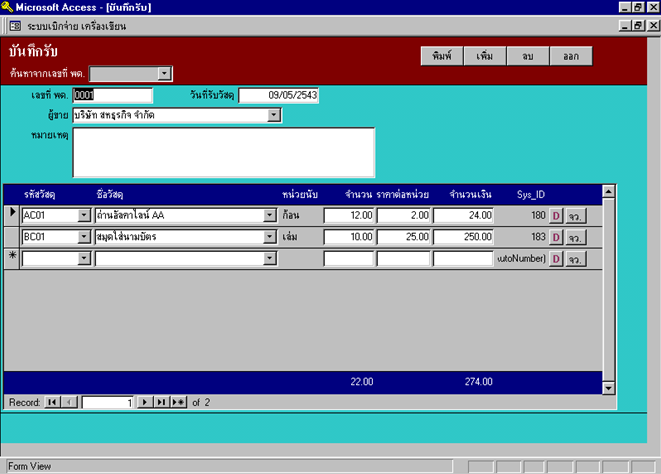Click the D button in row 183
661x474 pixels.
coord(556,237)
